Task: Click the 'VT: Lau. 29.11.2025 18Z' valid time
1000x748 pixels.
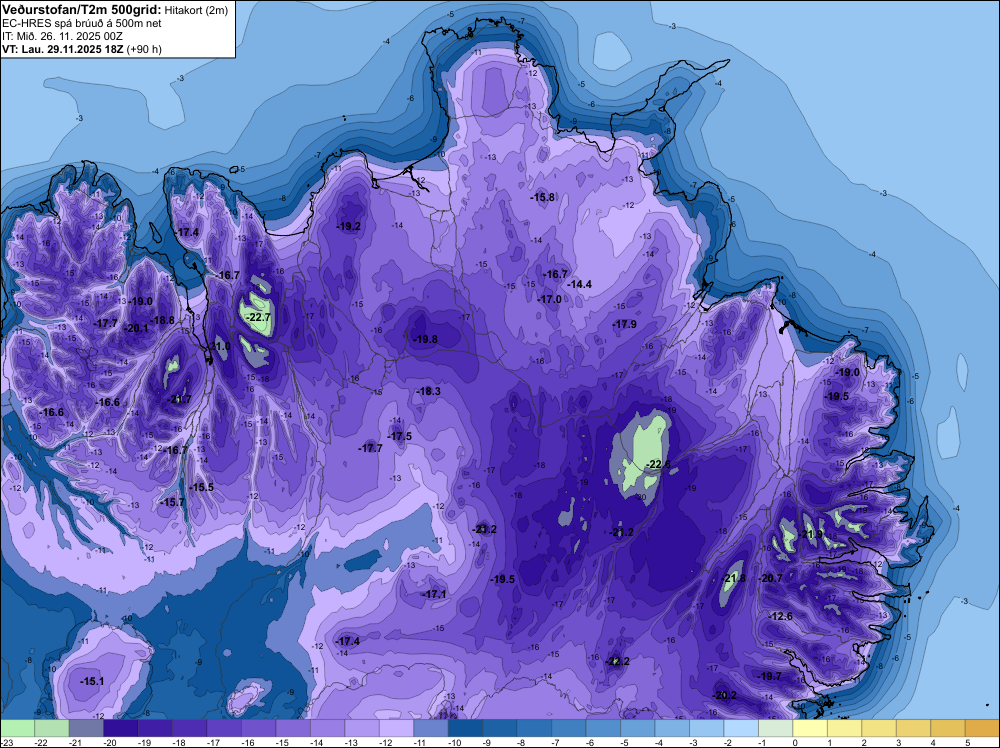Action: pos(63,49)
